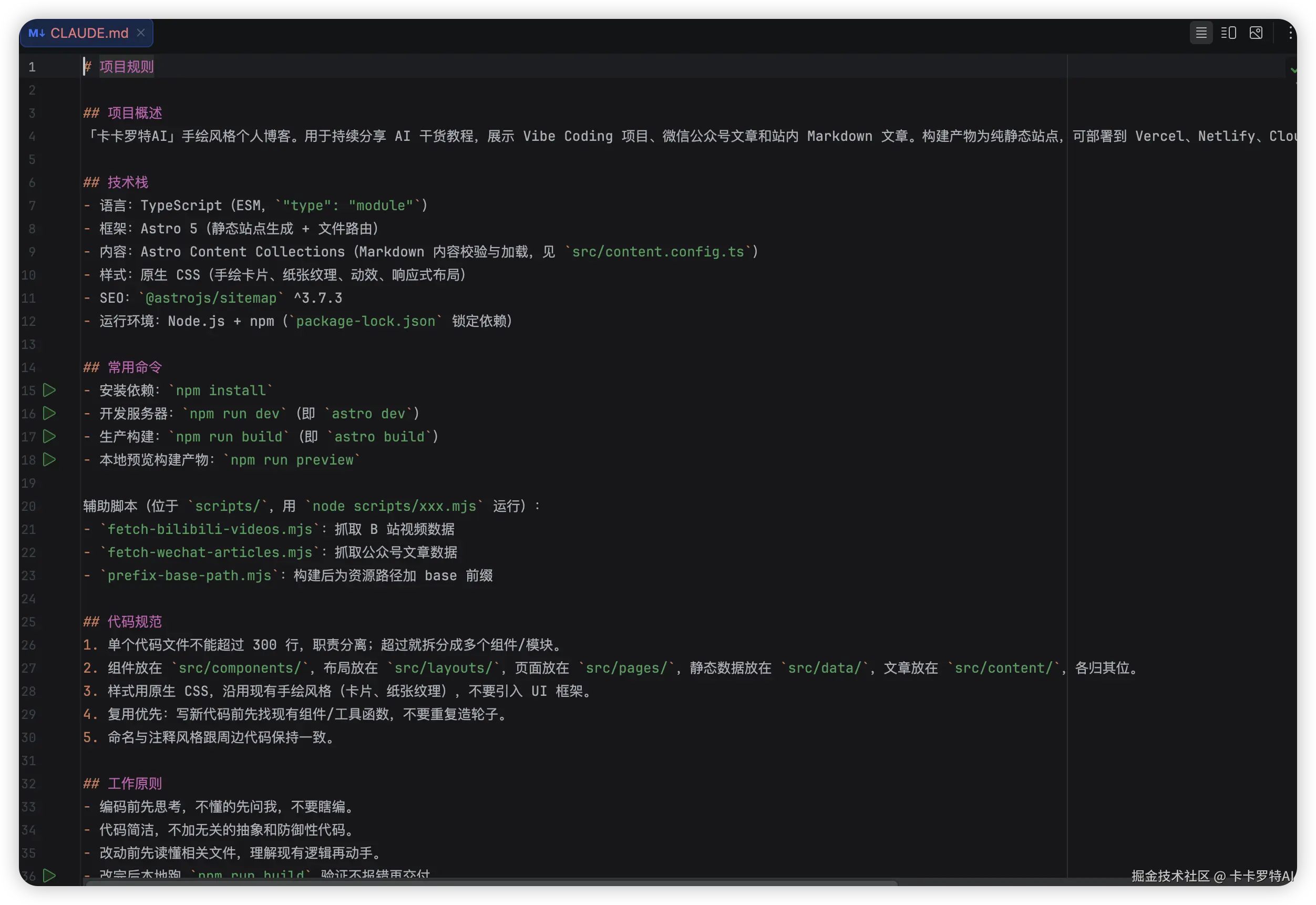The height and width of the screenshot is (905, 1316).
Task: Click the code span package-lock.json
Action: [365, 321]
